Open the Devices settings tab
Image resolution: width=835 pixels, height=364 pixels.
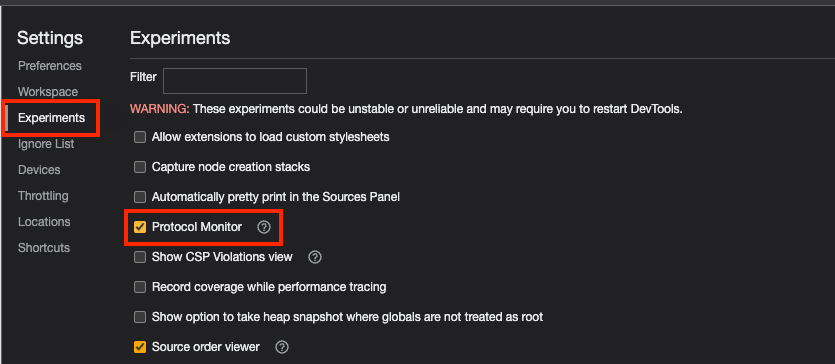point(39,170)
